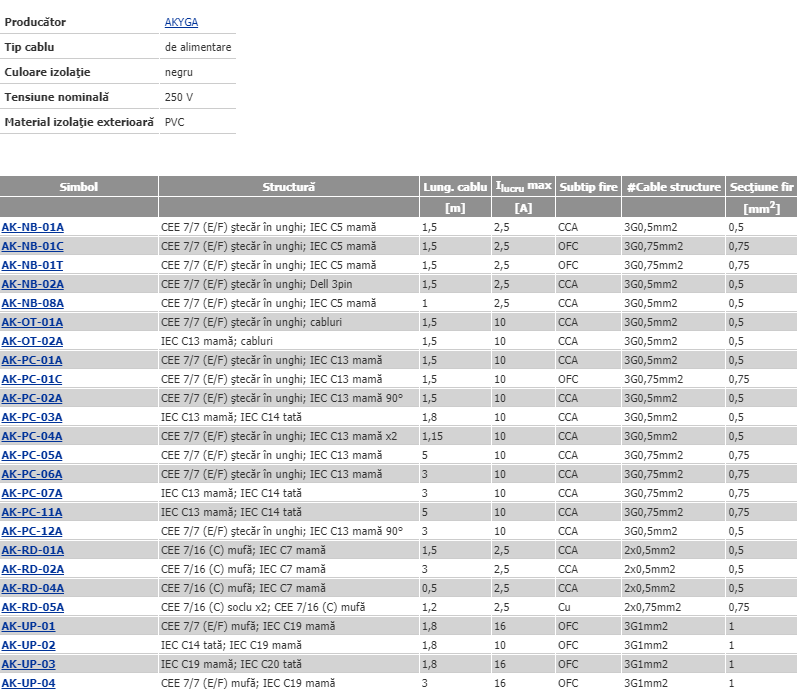Open product link AK-PC-06A
Image resolution: width=797 pixels, height=691 pixels.
pos(32,474)
